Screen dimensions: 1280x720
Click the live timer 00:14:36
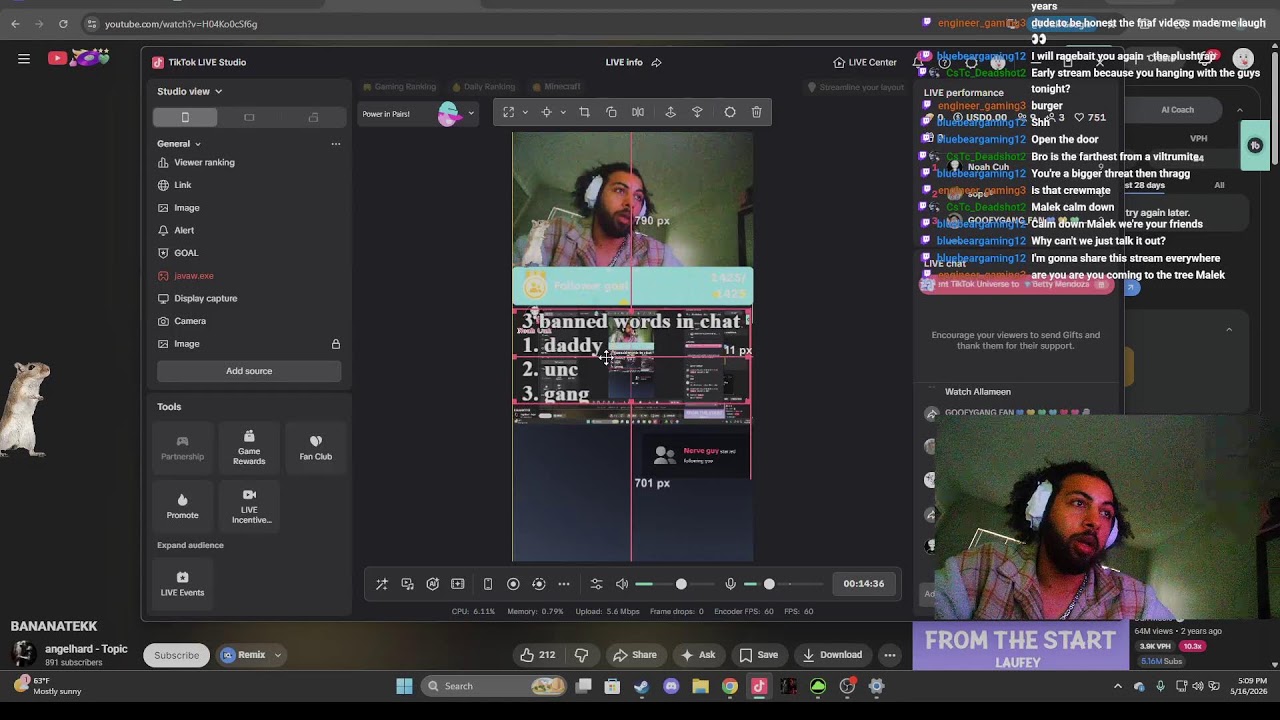coord(864,584)
